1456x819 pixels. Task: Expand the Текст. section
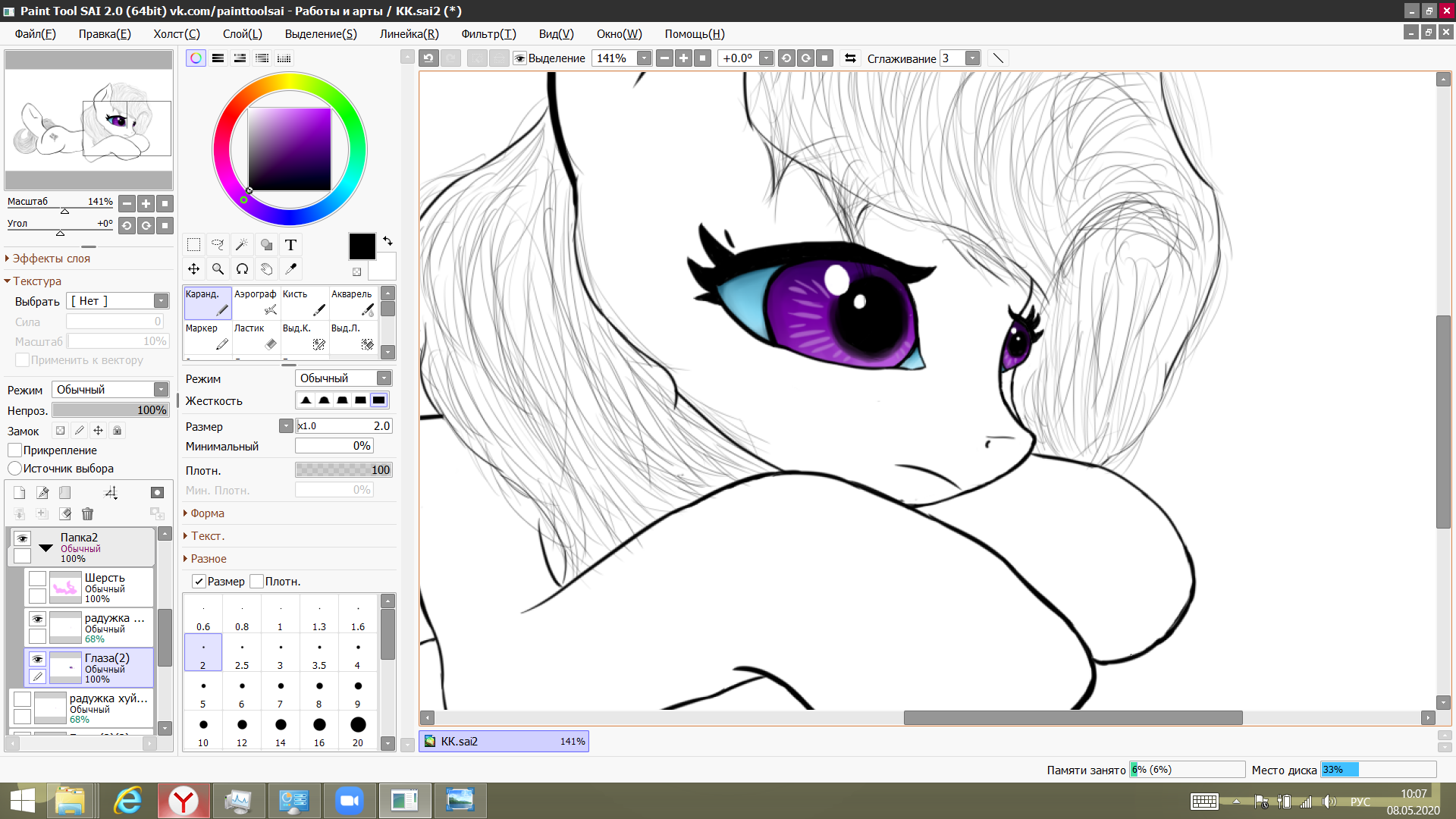pos(207,536)
